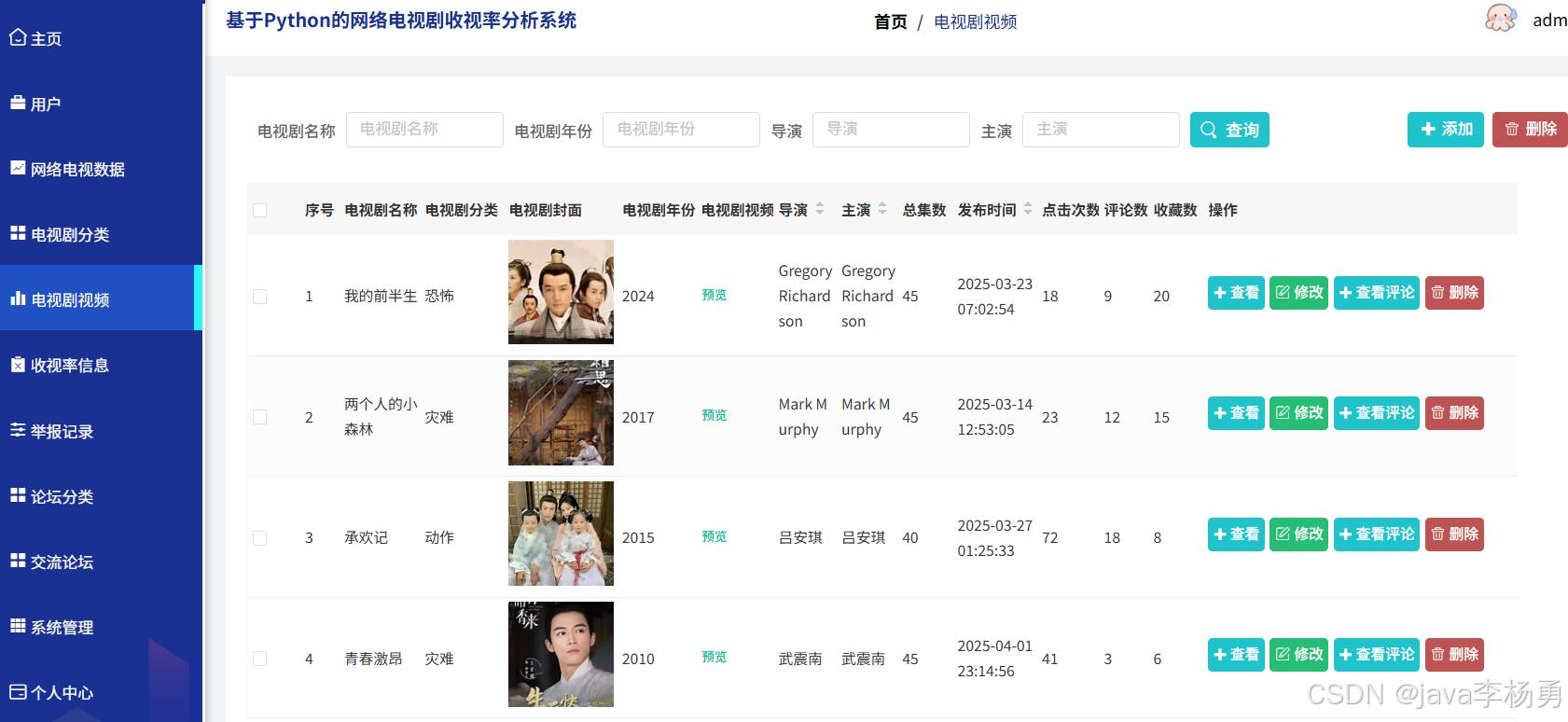
Task: Open cover thumbnail of 青春激昂
Action: (561, 654)
